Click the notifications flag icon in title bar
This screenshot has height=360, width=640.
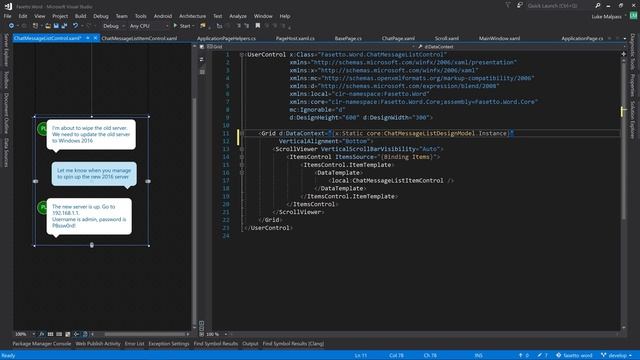pyautogui.click(x=508, y=5)
